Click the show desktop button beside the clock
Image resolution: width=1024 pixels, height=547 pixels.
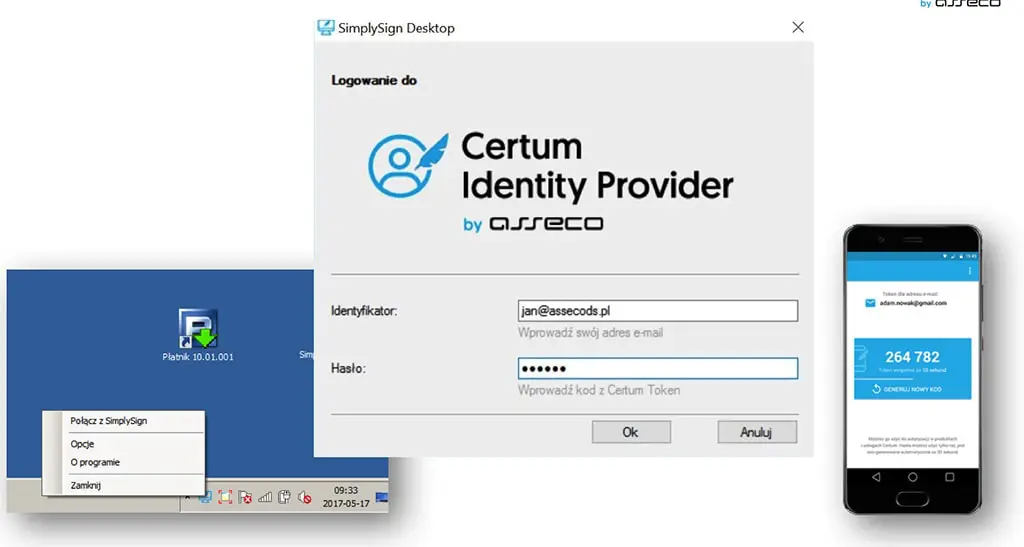tap(382, 498)
